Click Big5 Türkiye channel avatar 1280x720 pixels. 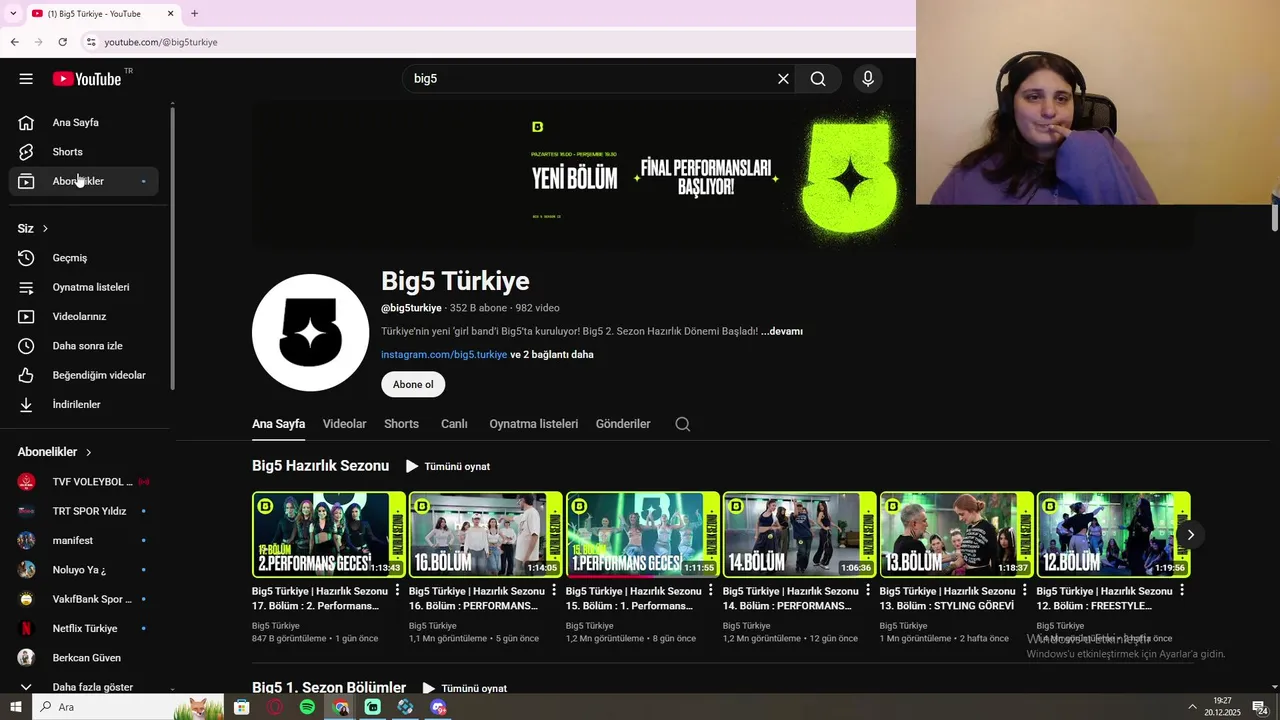pyautogui.click(x=311, y=333)
